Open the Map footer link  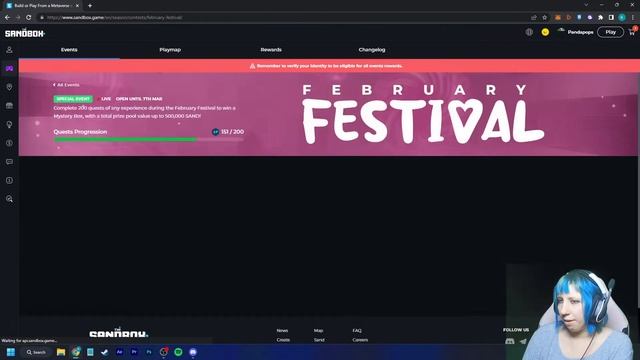tap(318, 331)
